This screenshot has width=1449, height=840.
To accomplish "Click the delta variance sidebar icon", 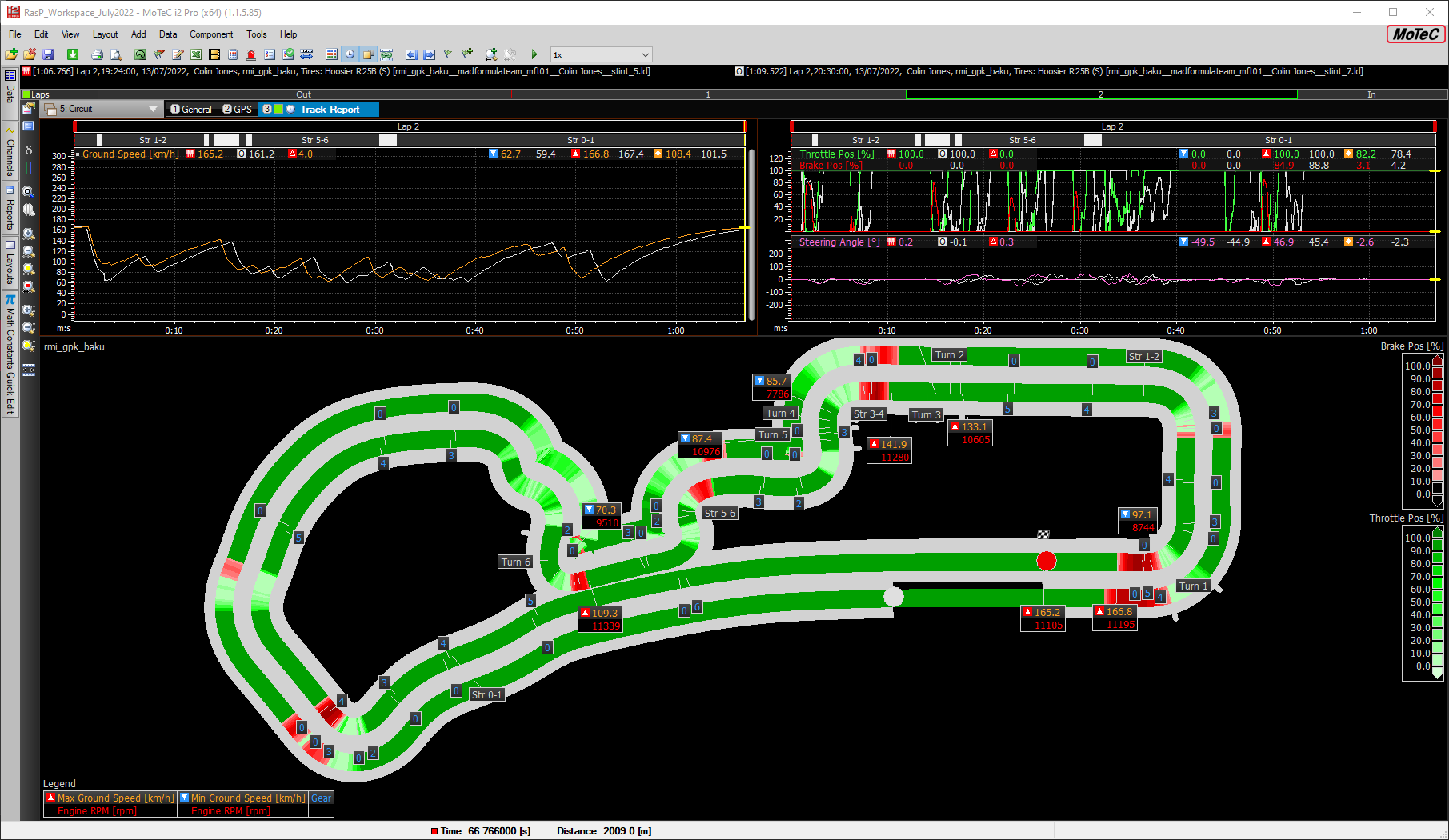I will [29, 150].
